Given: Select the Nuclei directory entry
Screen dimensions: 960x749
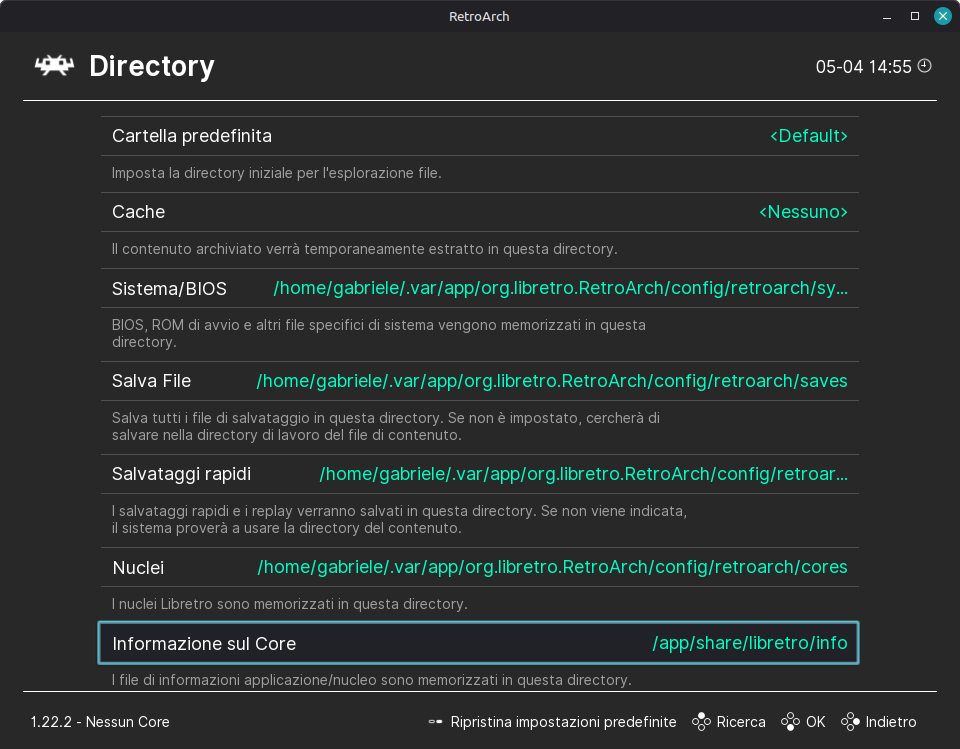Looking at the screenshot, I should [479, 567].
